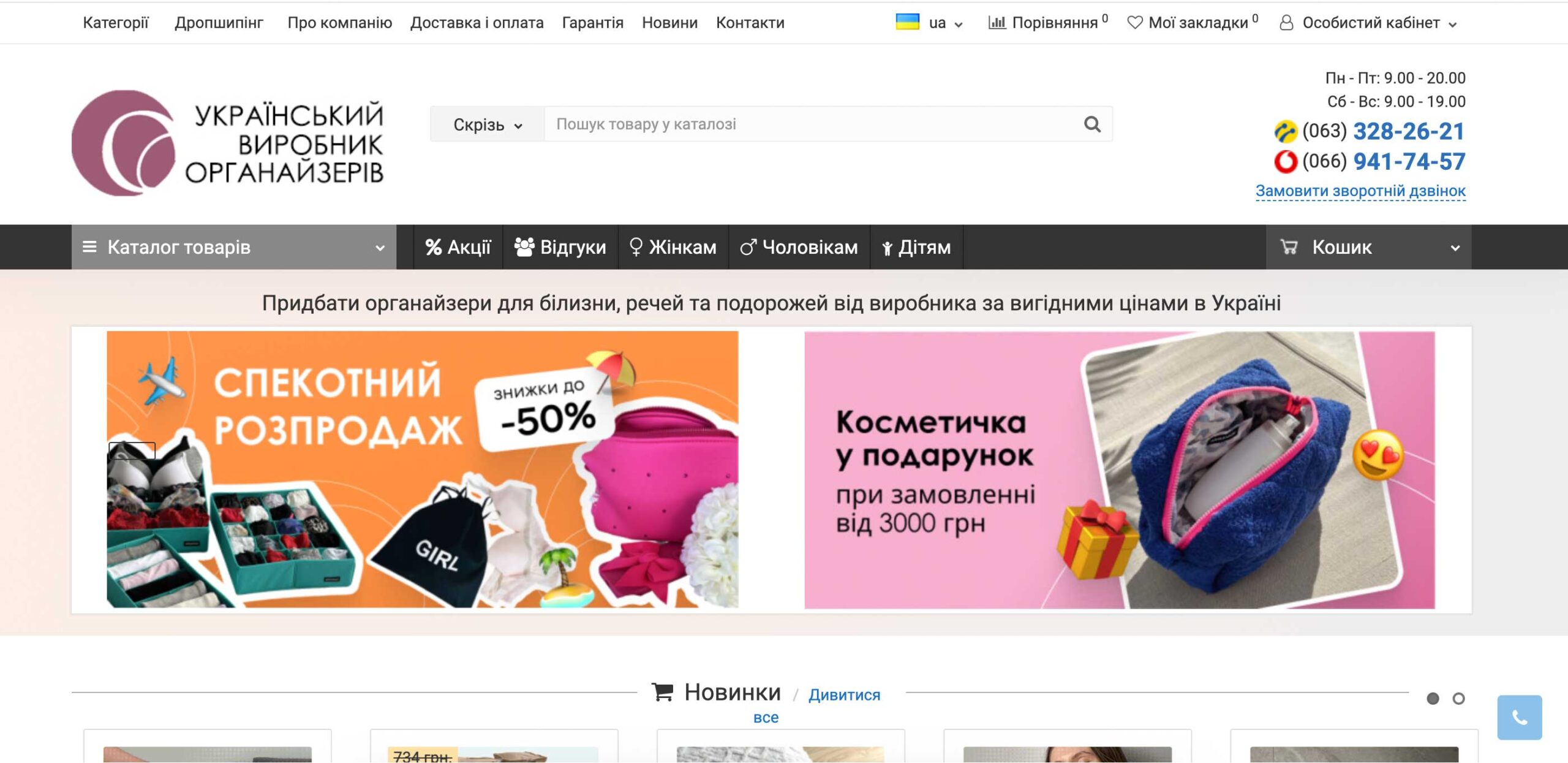Open the Кошик cart dropdown

[1368, 247]
